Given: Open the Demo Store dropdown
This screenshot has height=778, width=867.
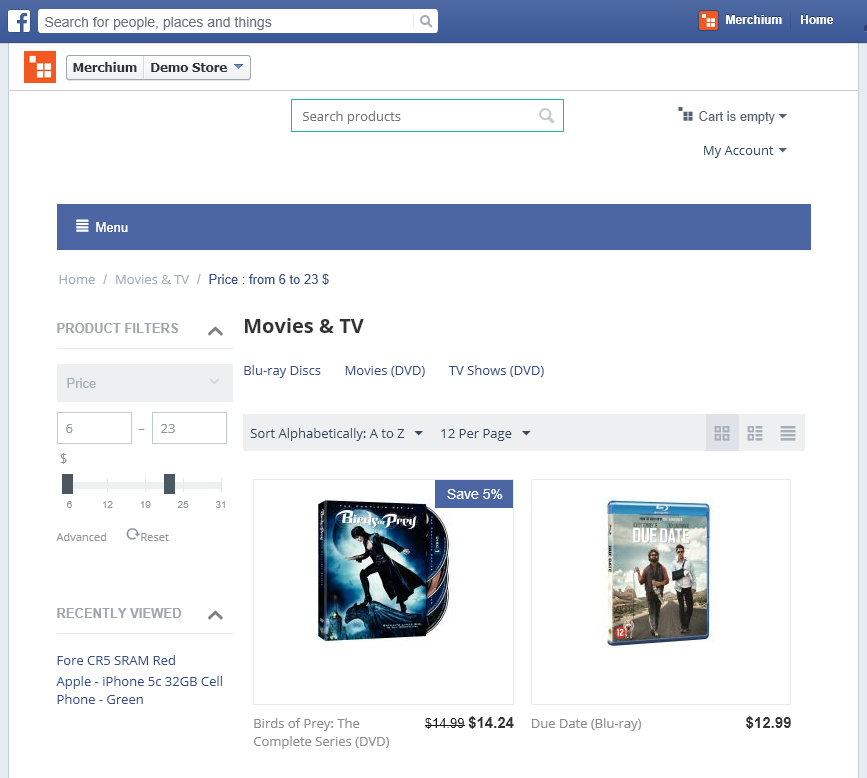Looking at the screenshot, I should (x=196, y=67).
